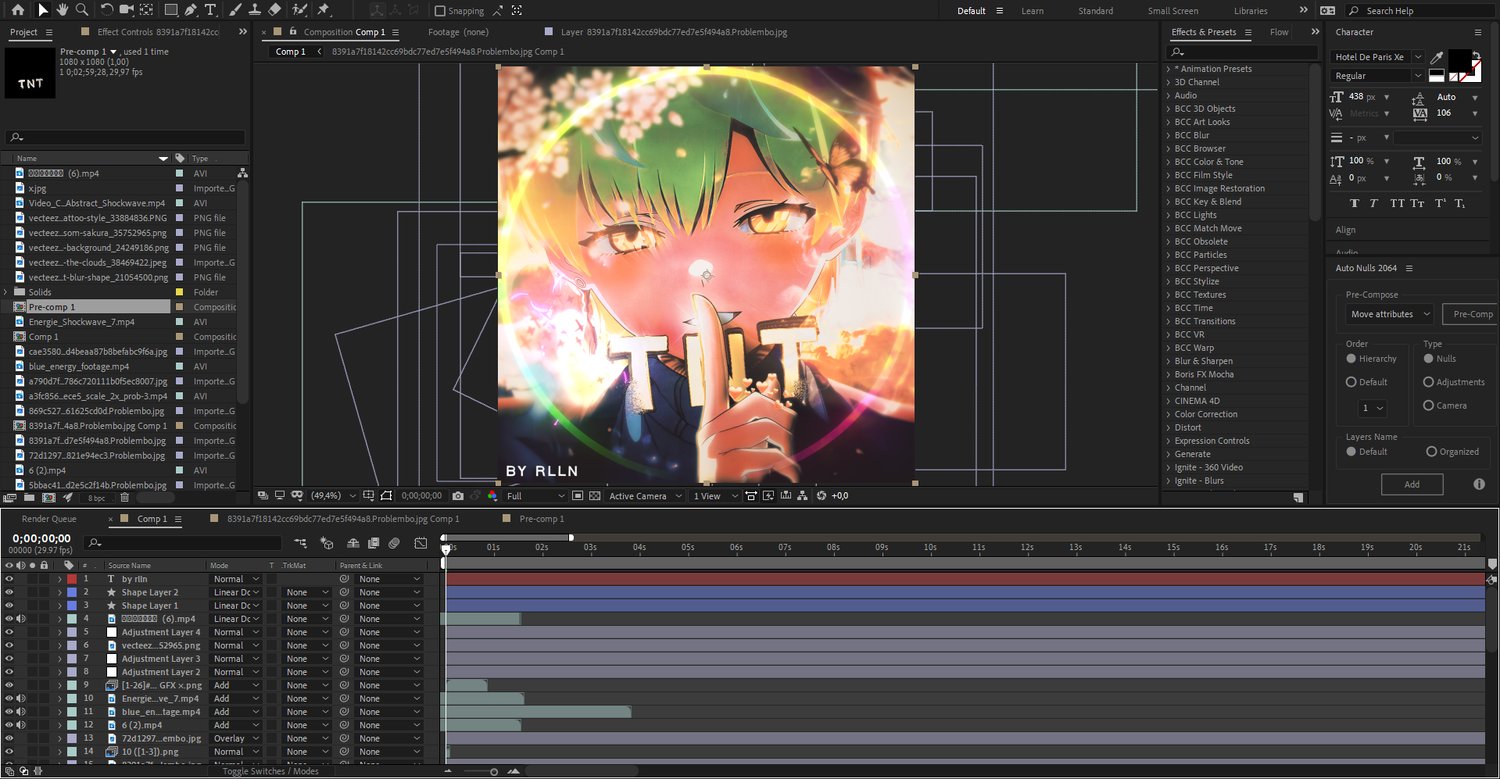Screen dimensions: 1500x779
Task: Pick the Pen tool
Action: point(191,10)
